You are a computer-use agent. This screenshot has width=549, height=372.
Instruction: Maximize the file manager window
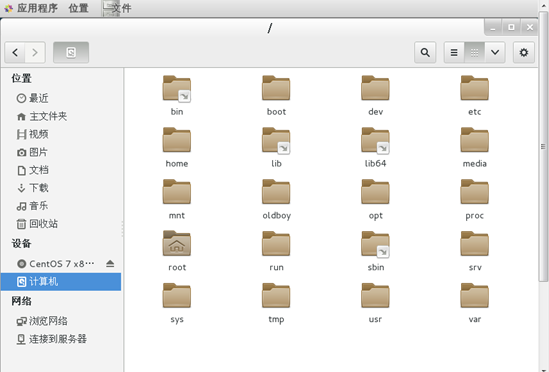[511, 27]
